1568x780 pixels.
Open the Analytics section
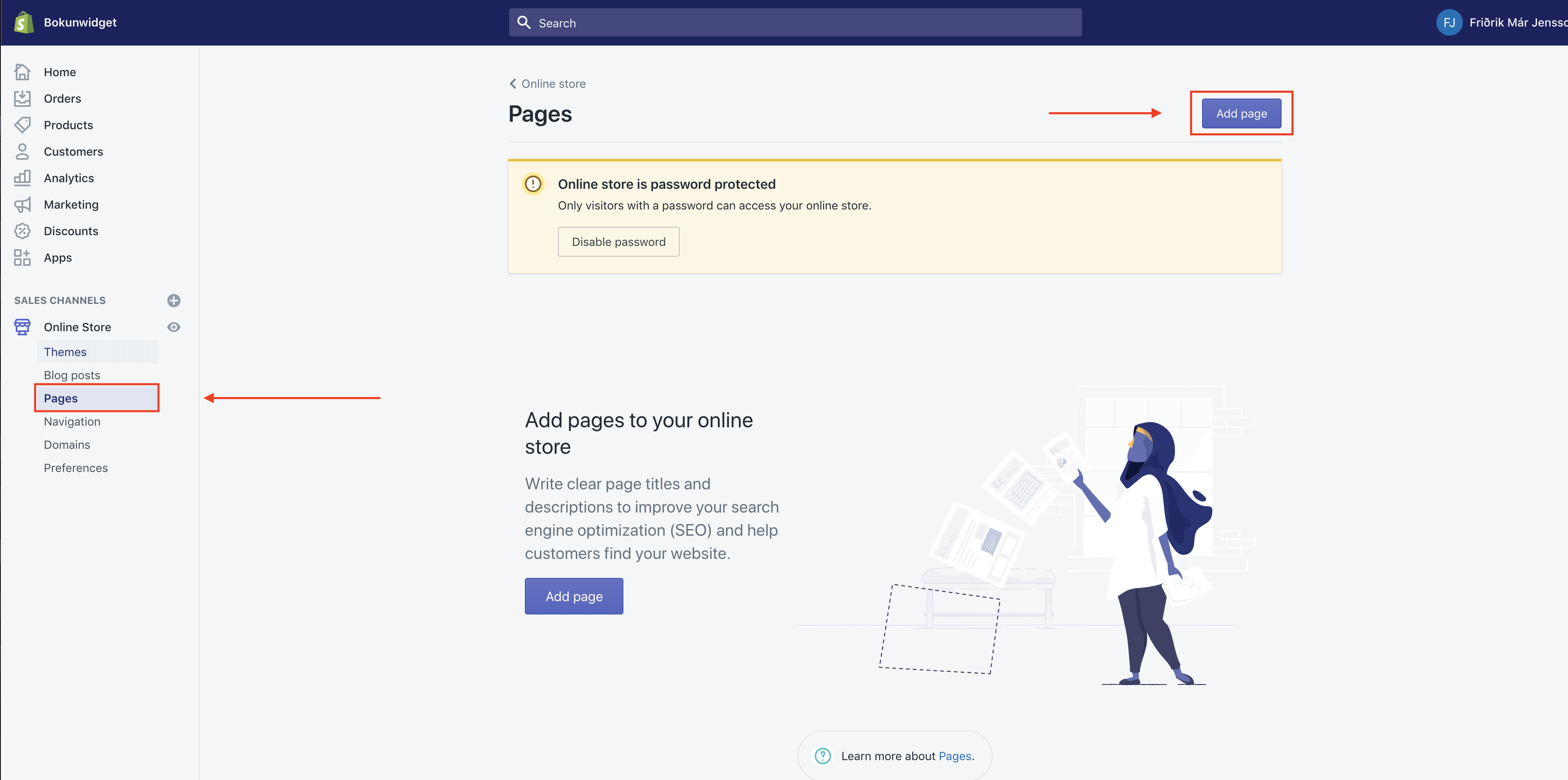[69, 178]
